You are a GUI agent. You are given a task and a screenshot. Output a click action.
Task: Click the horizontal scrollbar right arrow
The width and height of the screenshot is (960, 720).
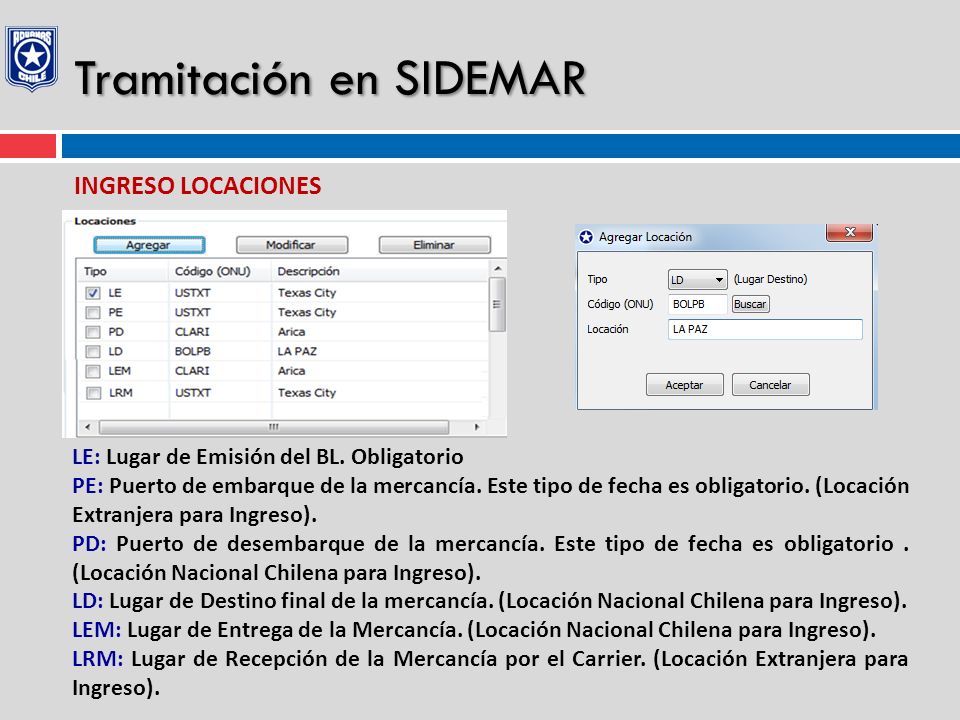coord(477,427)
